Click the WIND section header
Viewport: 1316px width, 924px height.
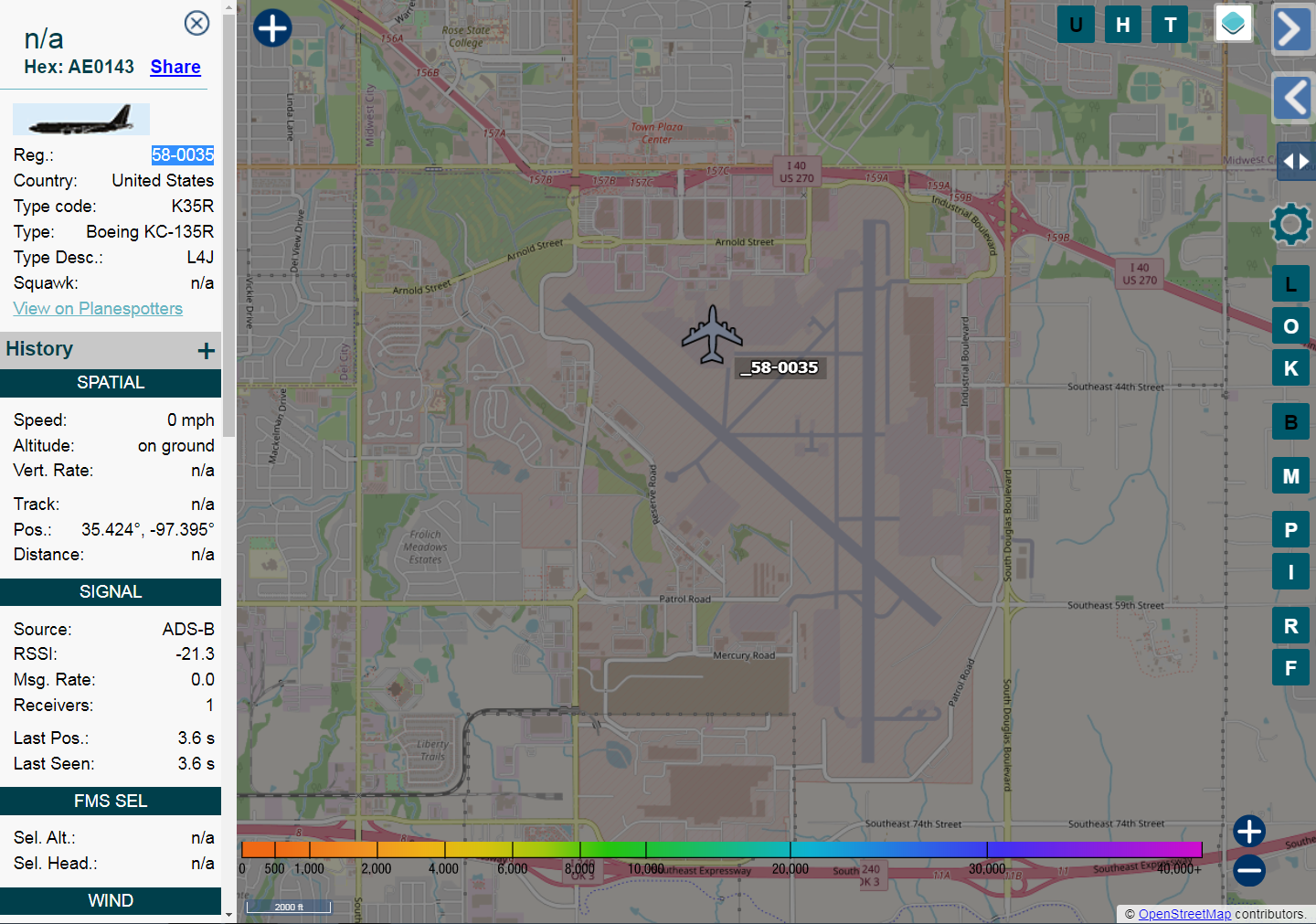point(111,901)
